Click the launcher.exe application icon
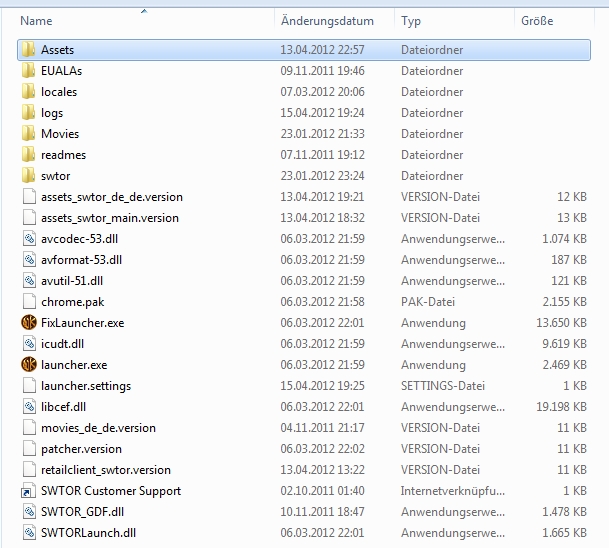The height and width of the screenshot is (548, 609). tap(29, 365)
